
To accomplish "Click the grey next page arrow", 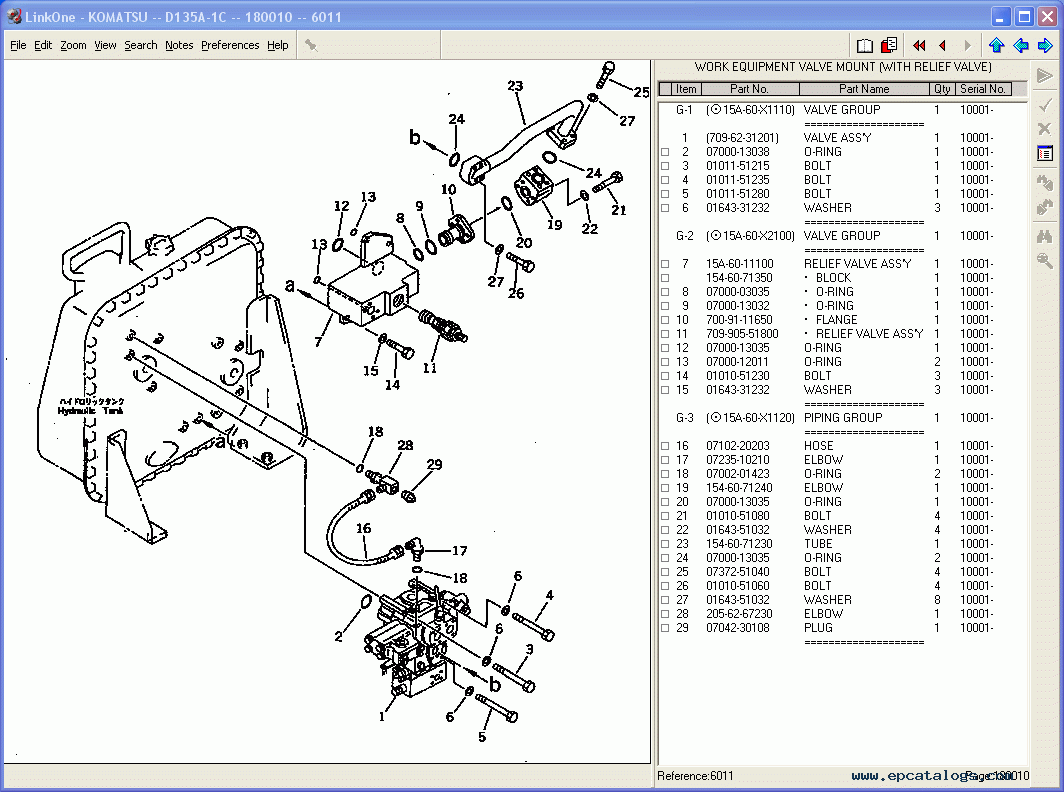I will 968,45.
